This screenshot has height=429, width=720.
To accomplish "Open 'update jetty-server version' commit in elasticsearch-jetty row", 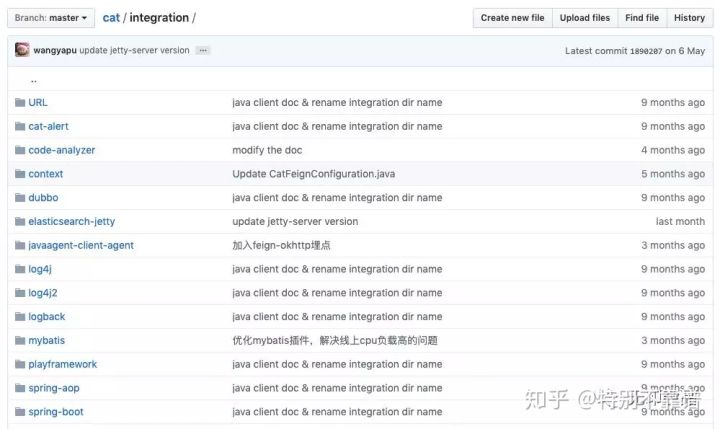I will click(x=295, y=221).
